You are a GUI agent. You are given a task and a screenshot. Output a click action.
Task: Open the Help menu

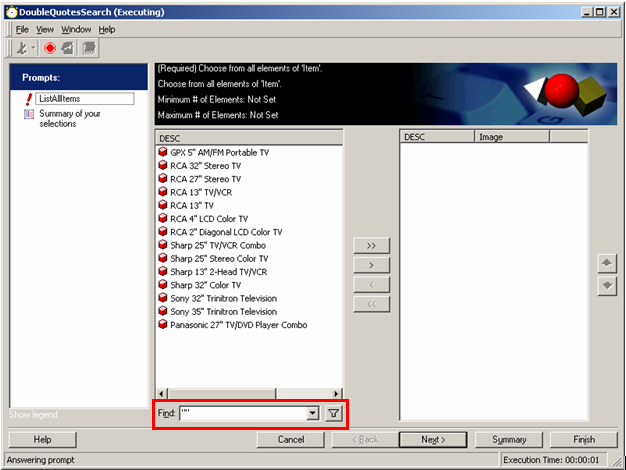pos(107,30)
